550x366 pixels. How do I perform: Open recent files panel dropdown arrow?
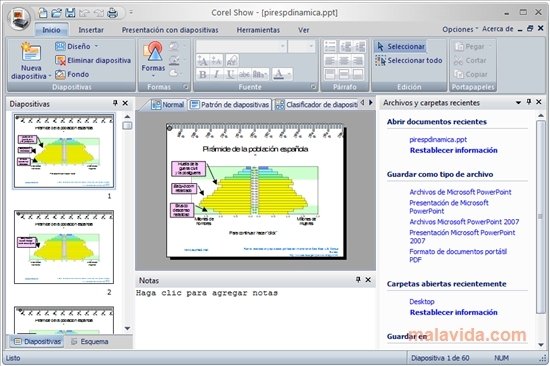coord(518,103)
